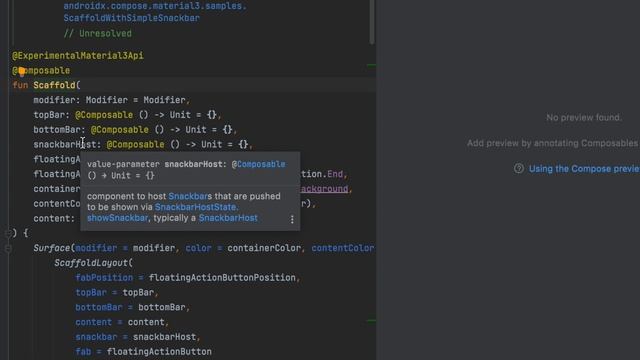The width and height of the screenshot is (640, 360).
Task: Follow the showSnackbar link in the popup
Action: pyautogui.click(x=118, y=218)
